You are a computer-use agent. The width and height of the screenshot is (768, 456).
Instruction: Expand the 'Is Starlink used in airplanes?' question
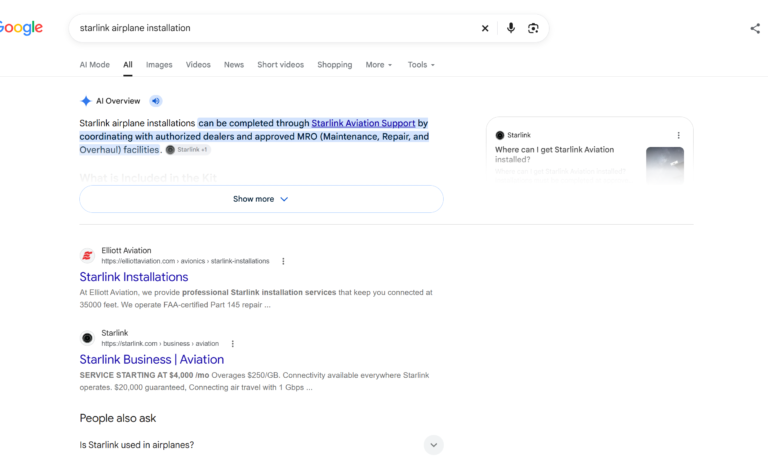(261, 445)
